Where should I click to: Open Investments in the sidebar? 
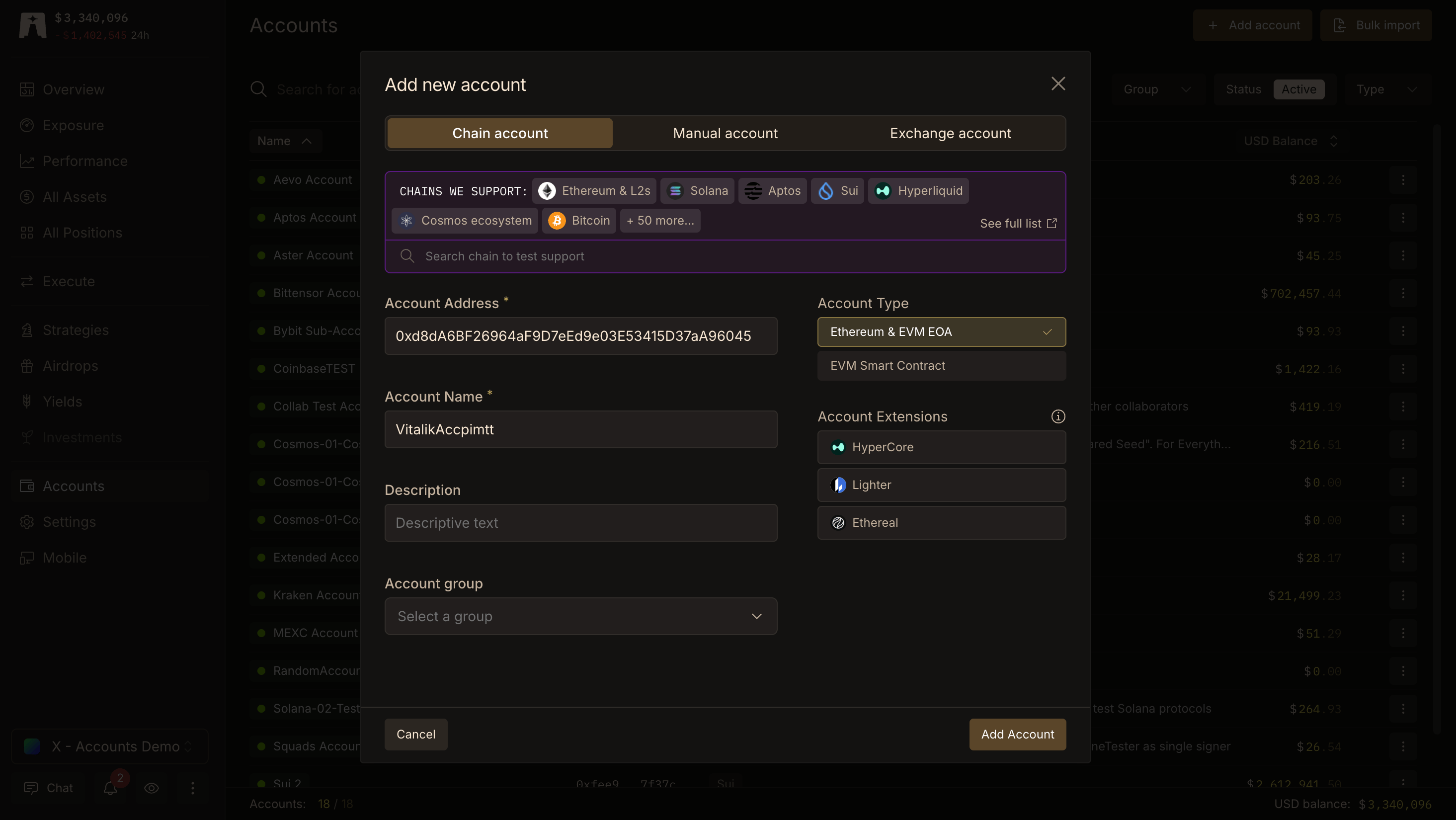(110, 437)
